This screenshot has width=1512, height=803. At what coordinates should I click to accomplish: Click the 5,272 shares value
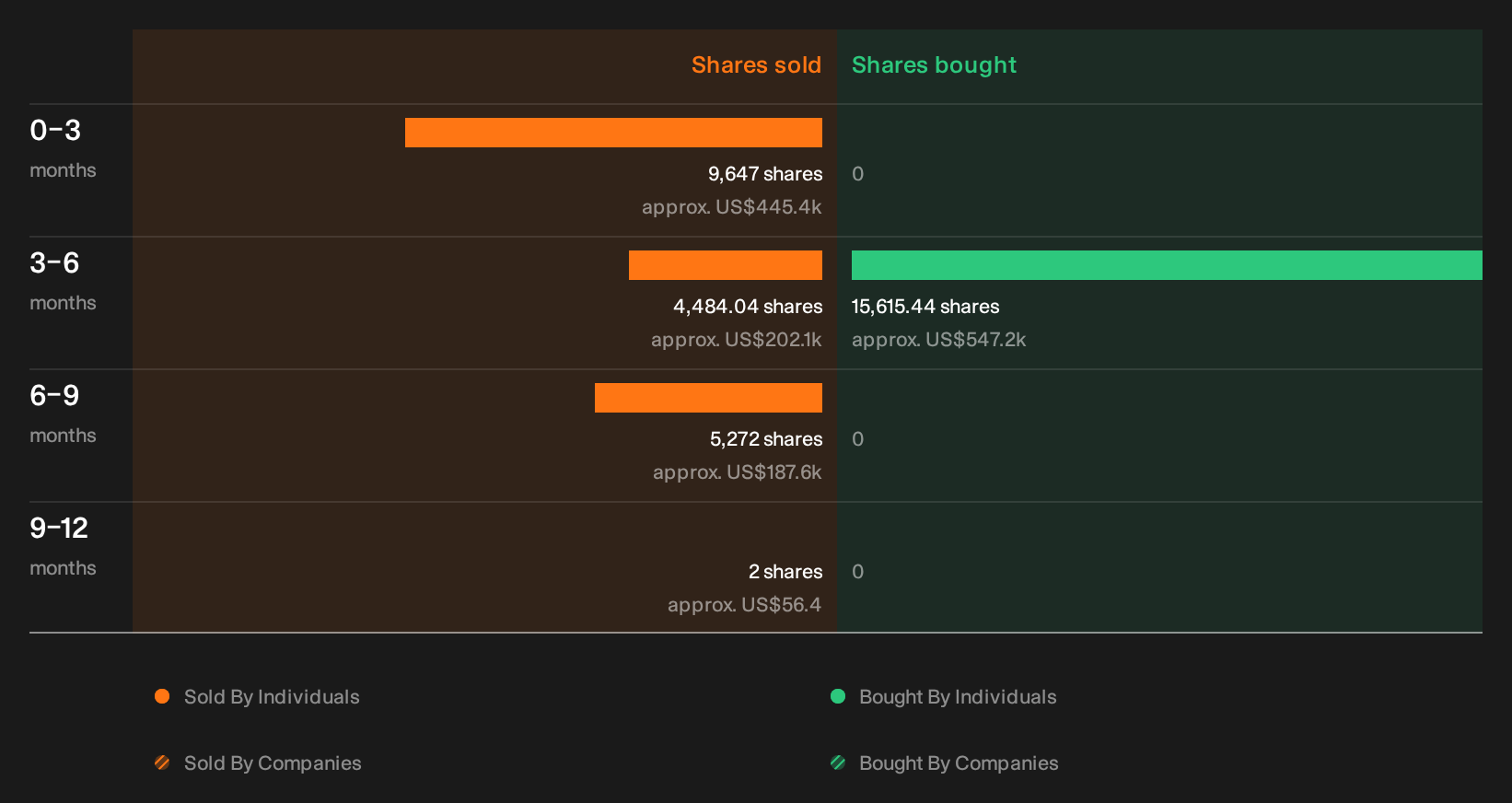tap(766, 439)
